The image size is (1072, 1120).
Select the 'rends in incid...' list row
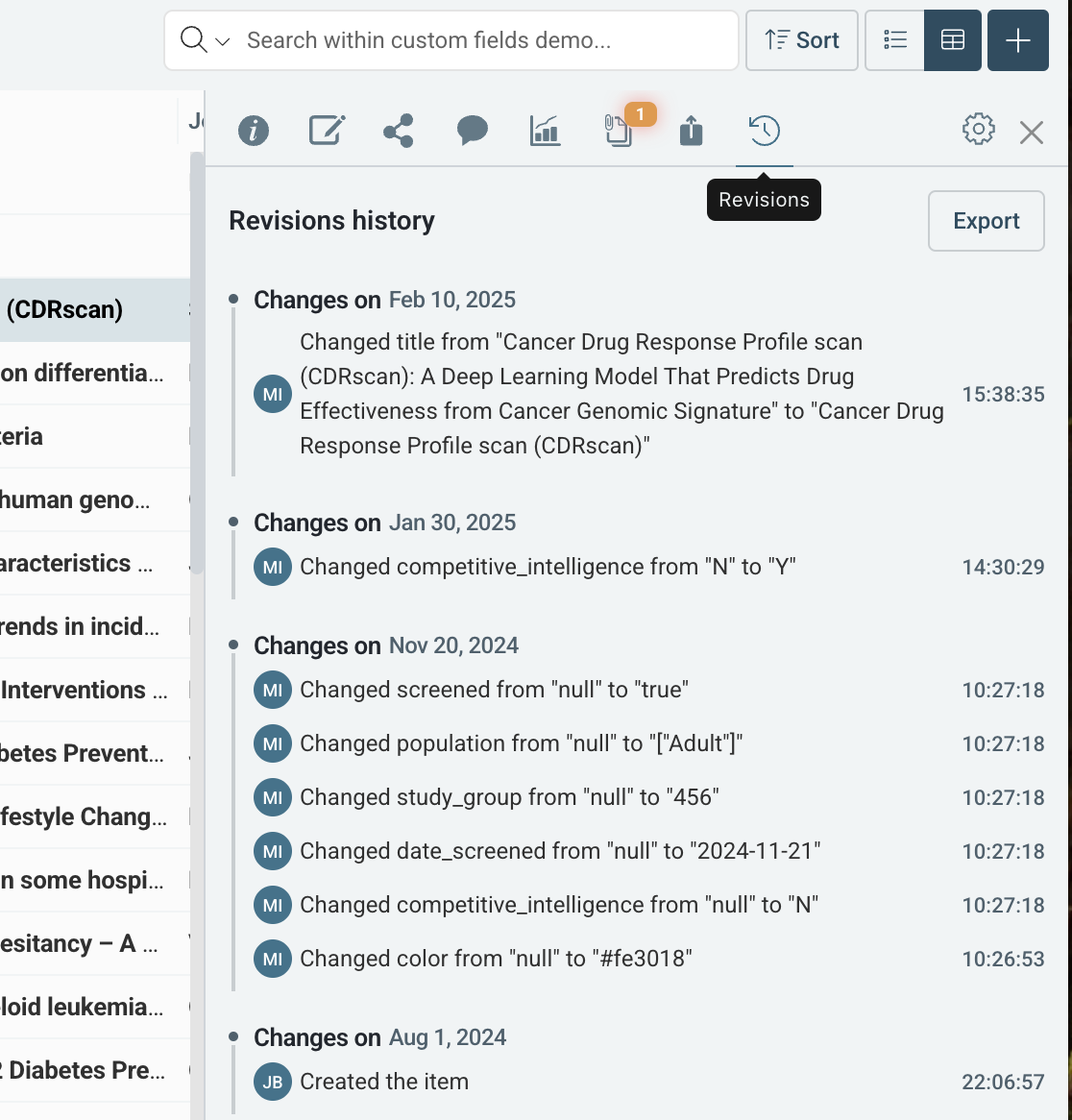tap(95, 626)
